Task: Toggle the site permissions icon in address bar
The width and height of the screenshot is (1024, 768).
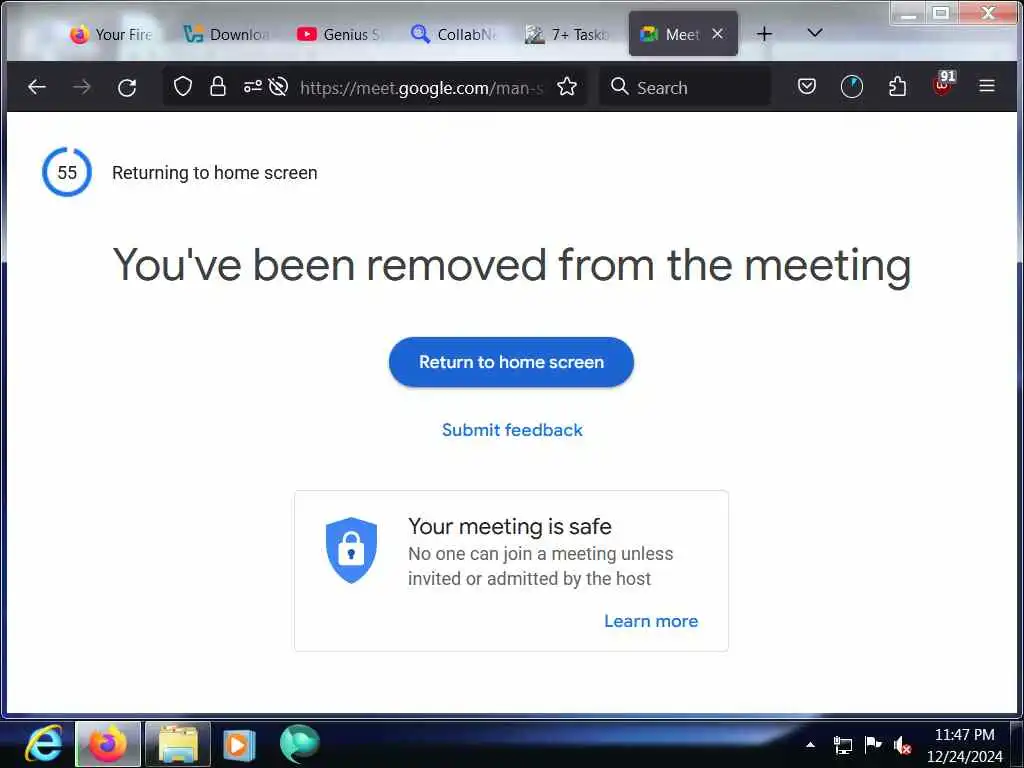Action: tap(253, 86)
